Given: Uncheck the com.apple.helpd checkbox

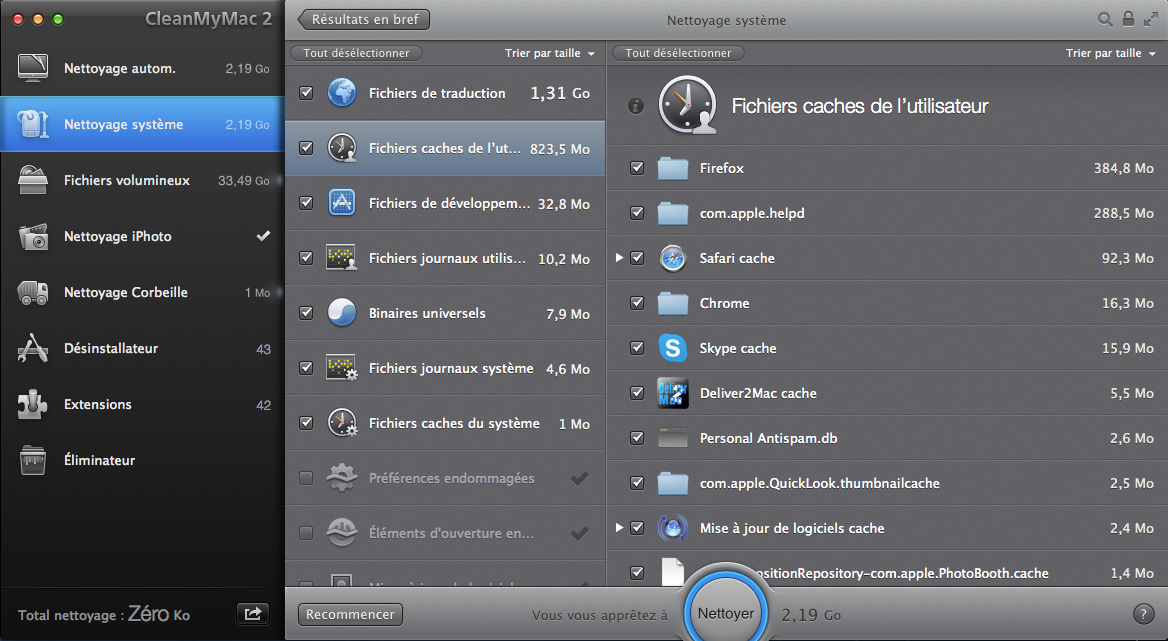Looking at the screenshot, I should [x=637, y=214].
